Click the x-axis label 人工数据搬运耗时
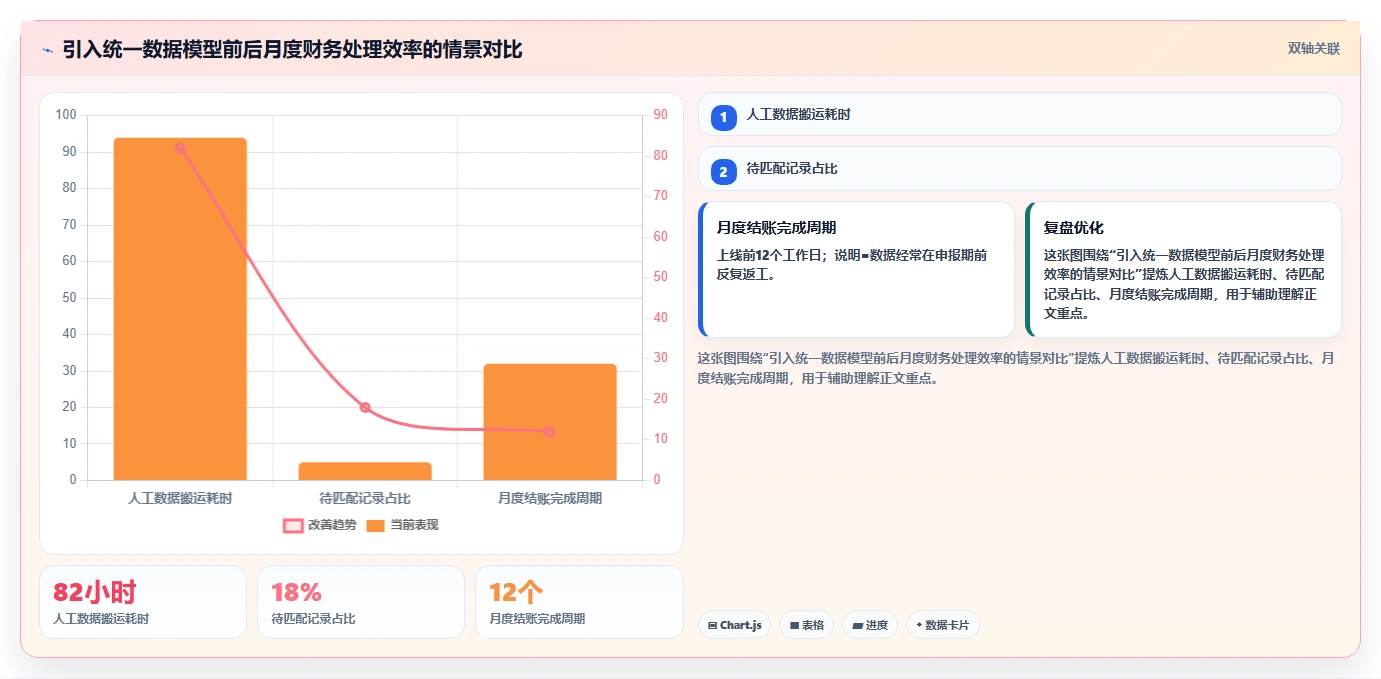 click(x=180, y=497)
